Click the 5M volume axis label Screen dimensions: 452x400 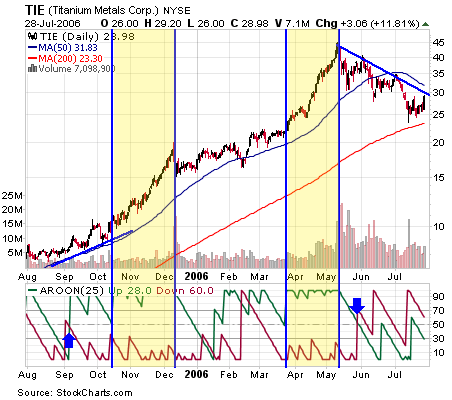pos(15,253)
